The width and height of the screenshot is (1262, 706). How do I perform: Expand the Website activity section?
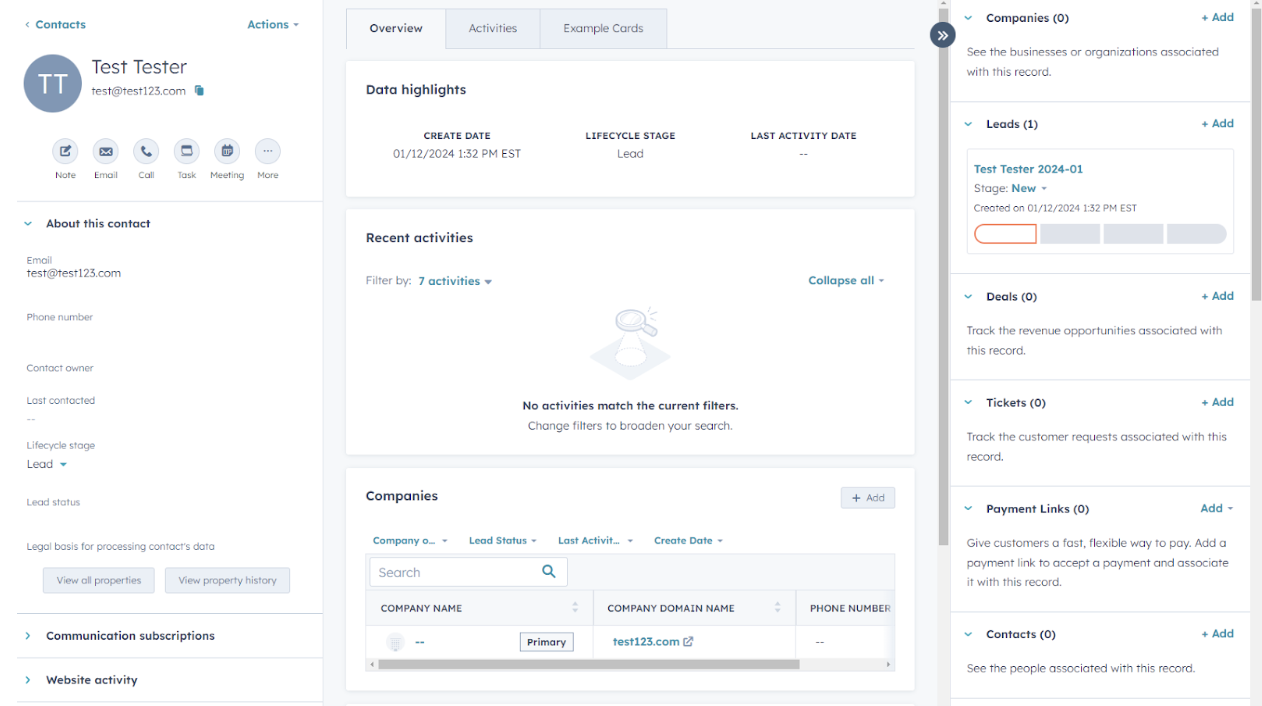click(x=91, y=679)
